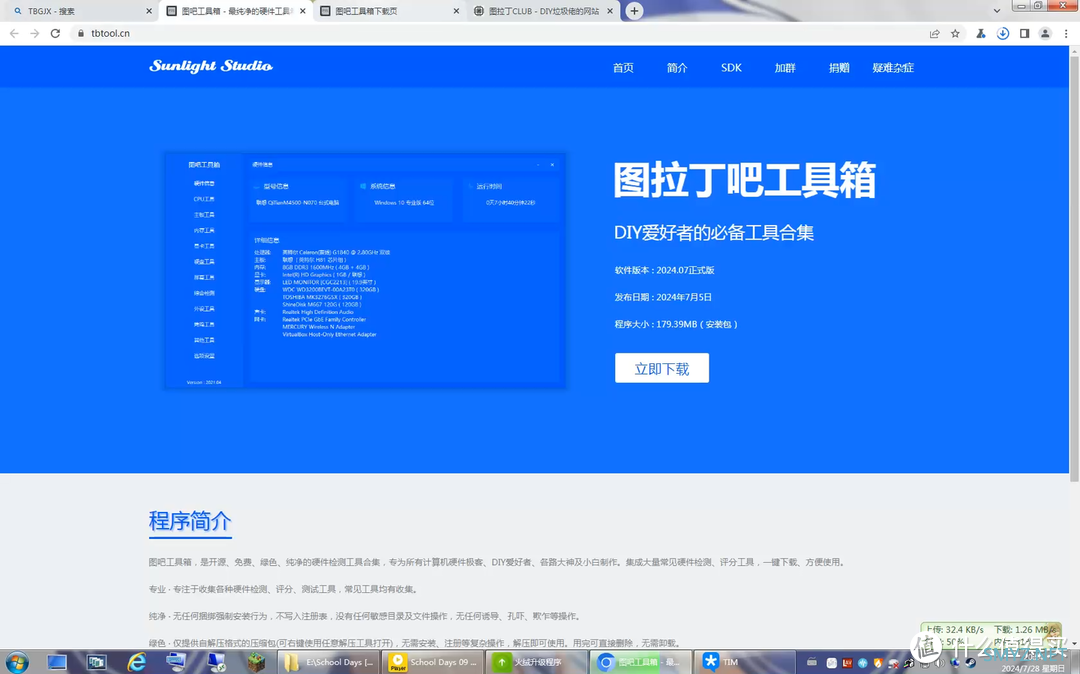Switch to the TBGJX - 搜索 tab
The height and width of the screenshot is (674, 1080).
pos(79,11)
